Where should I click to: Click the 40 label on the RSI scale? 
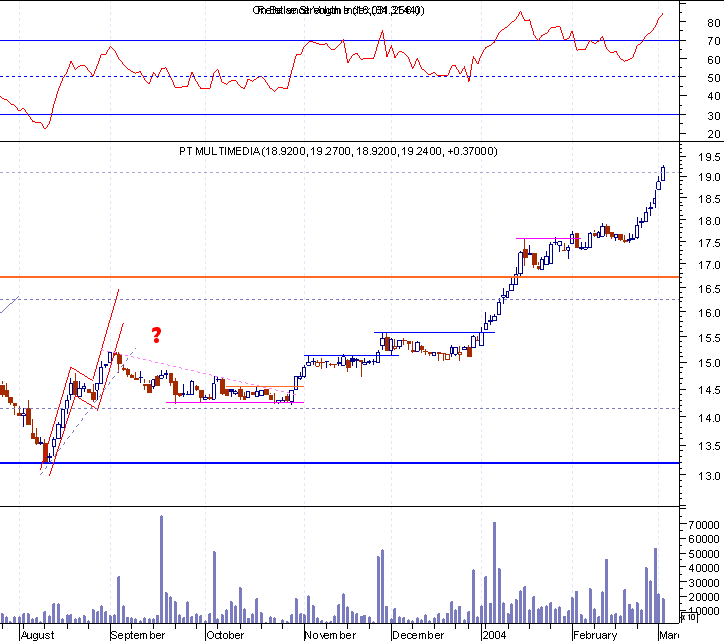[713, 96]
